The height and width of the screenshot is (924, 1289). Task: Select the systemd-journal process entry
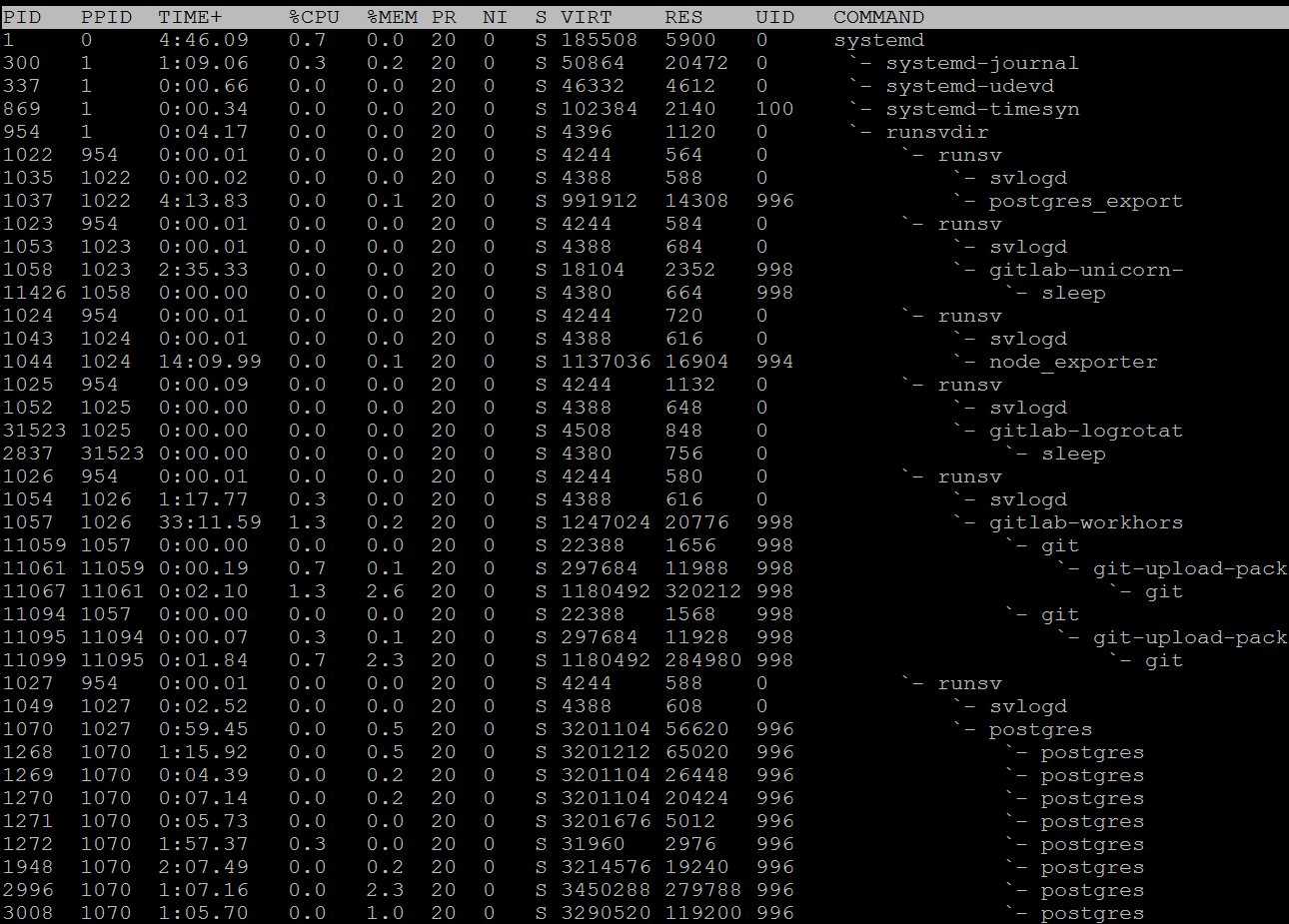[x=981, y=63]
